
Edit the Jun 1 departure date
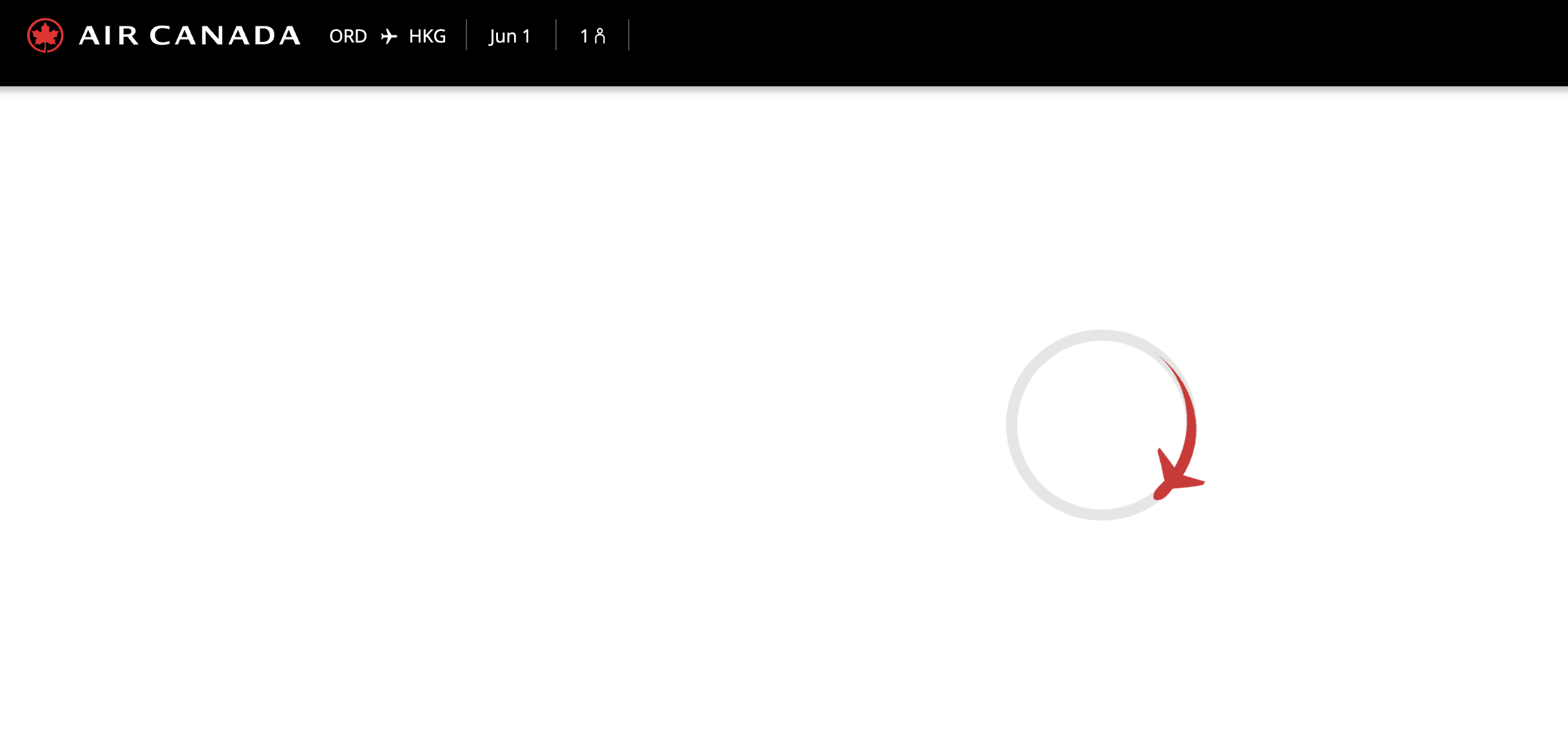pos(510,36)
